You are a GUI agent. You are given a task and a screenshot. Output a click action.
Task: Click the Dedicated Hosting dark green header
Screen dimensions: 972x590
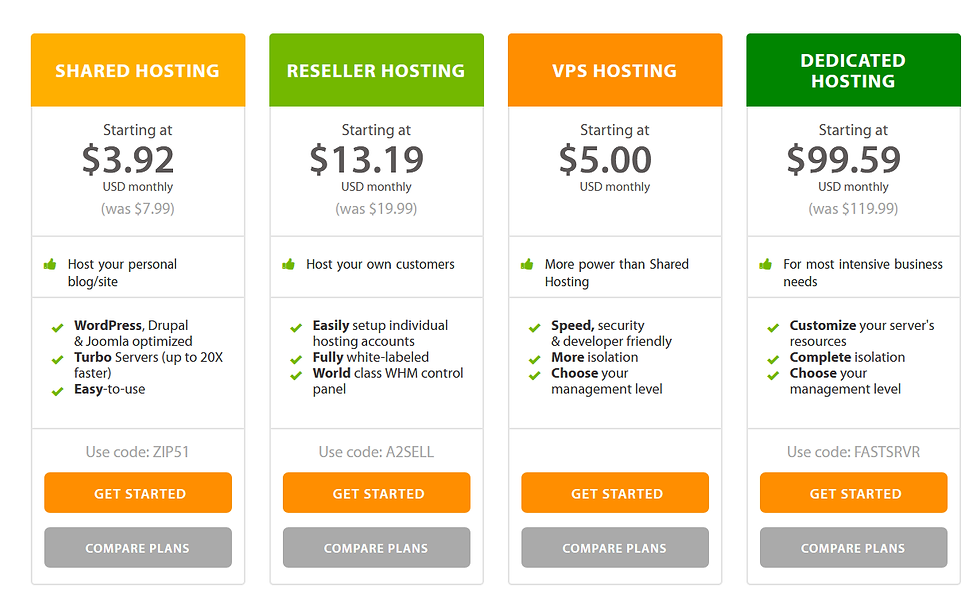(853, 71)
